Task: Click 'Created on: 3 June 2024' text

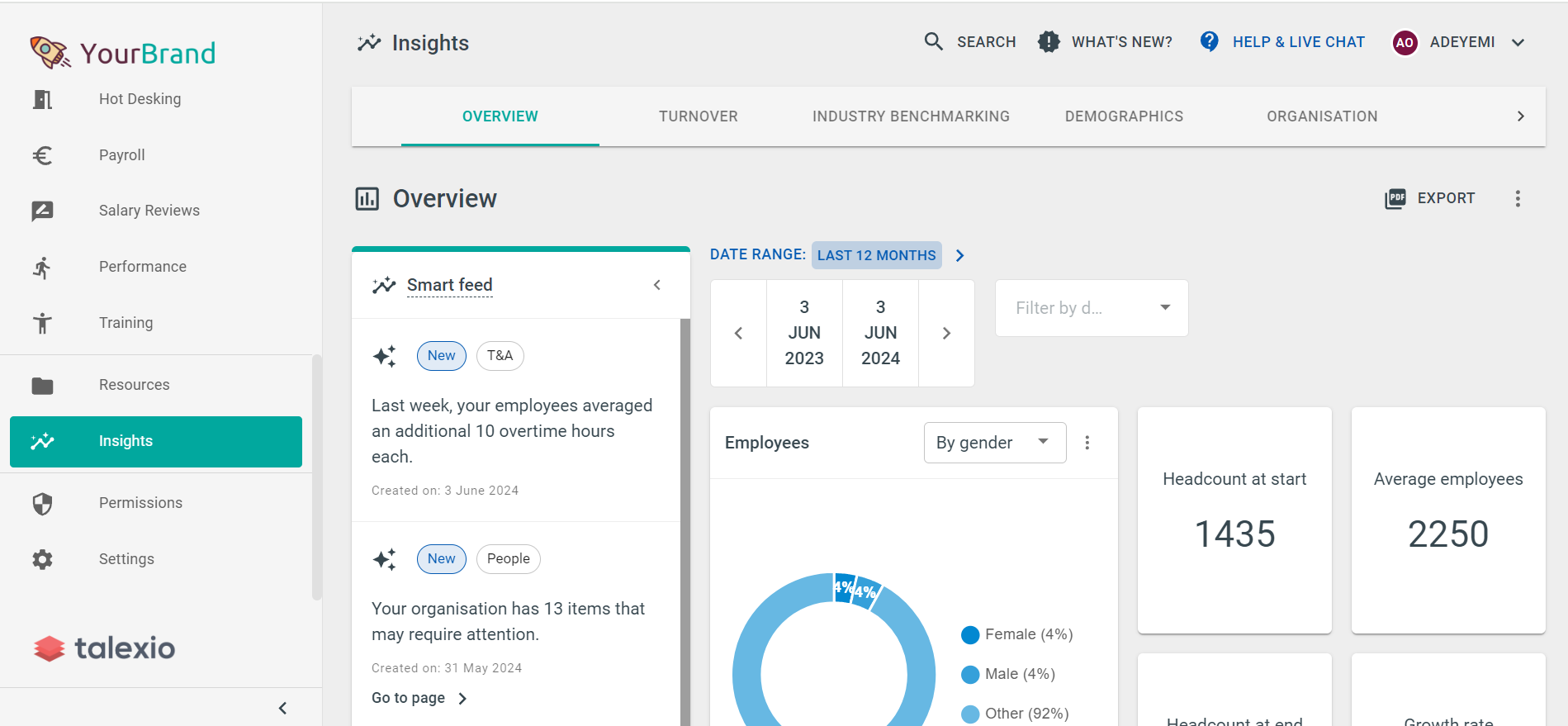Action: [445, 491]
